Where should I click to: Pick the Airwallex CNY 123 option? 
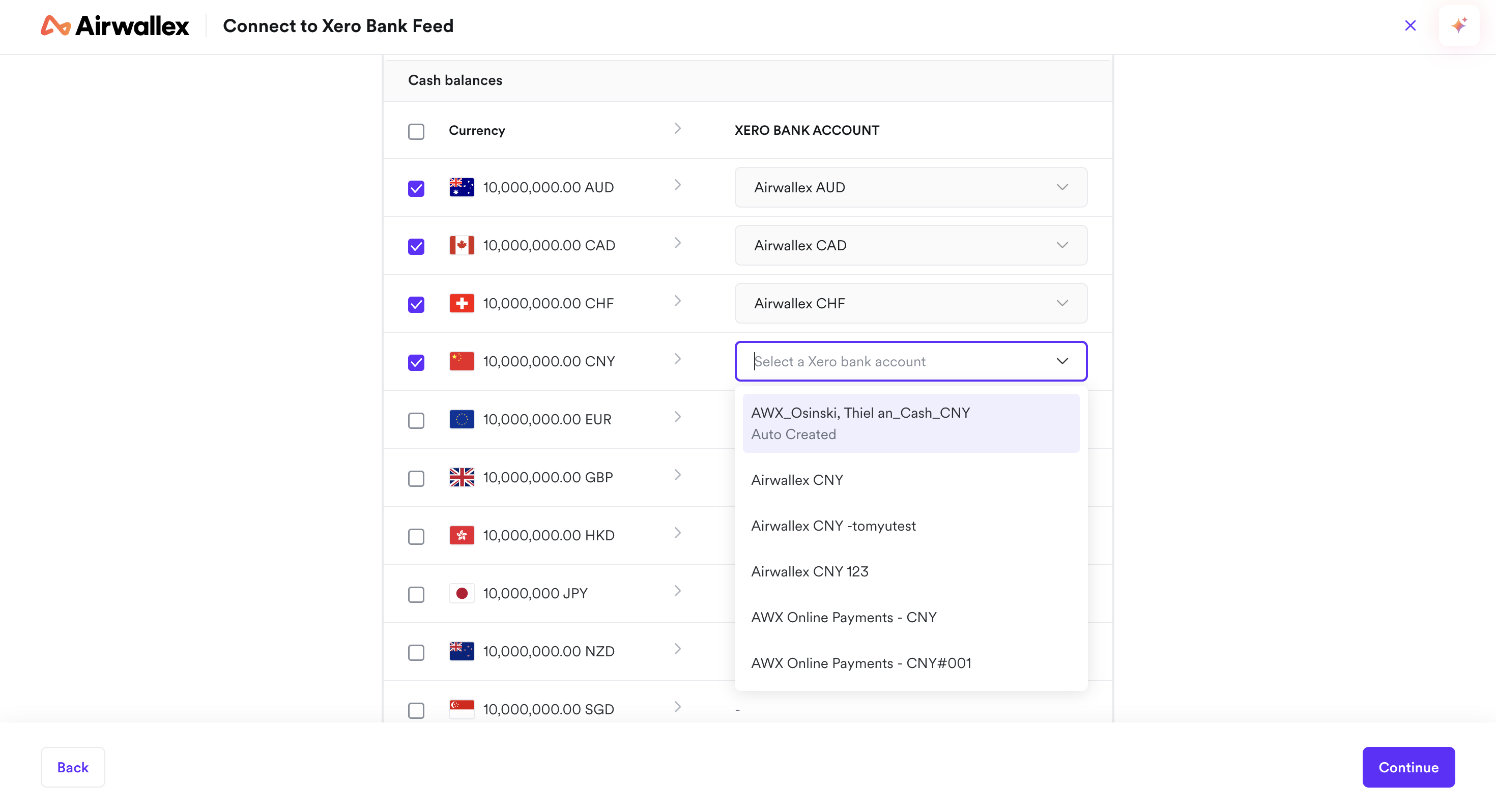911,572
